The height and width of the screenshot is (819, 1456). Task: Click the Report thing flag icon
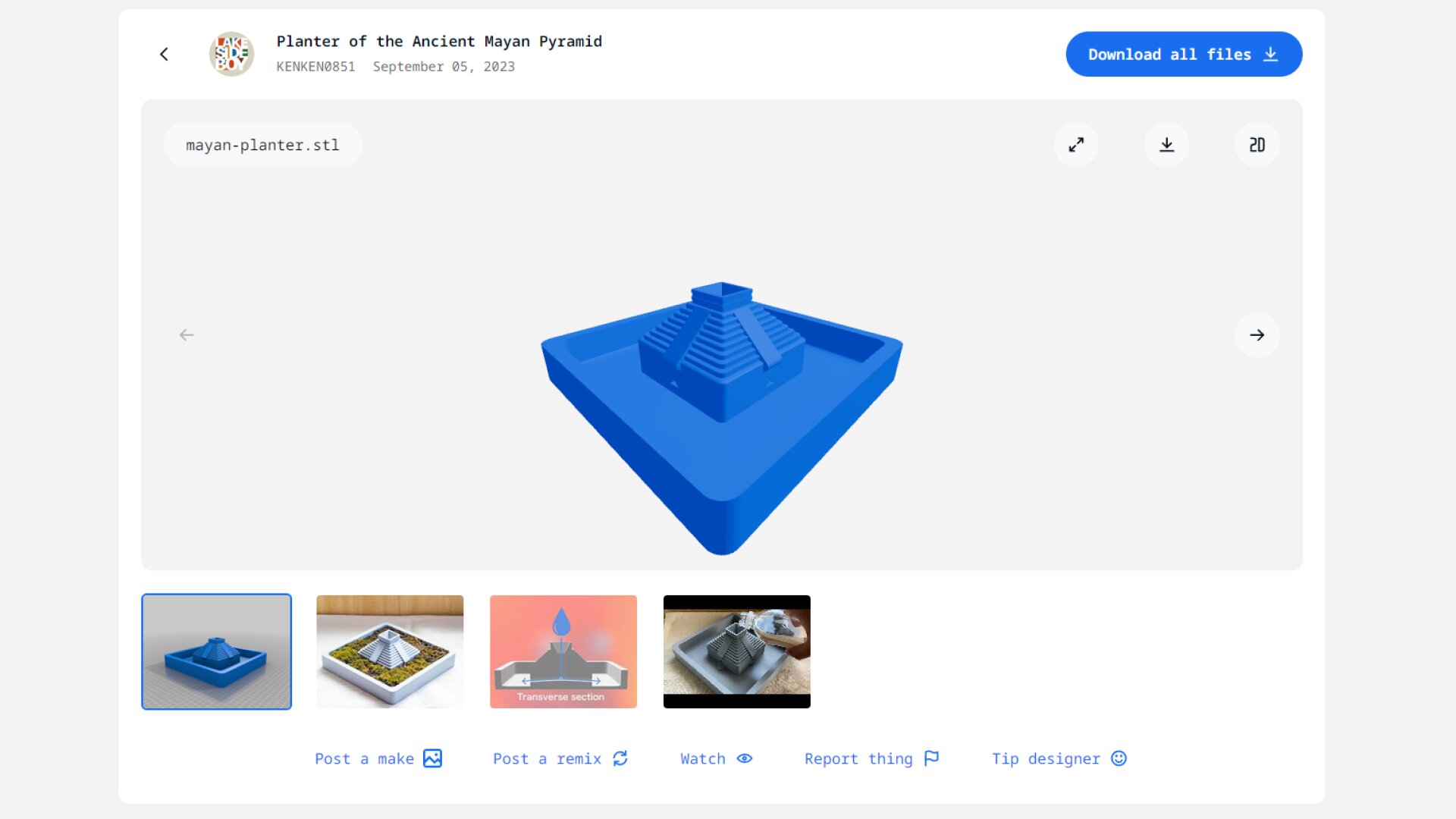(930, 758)
